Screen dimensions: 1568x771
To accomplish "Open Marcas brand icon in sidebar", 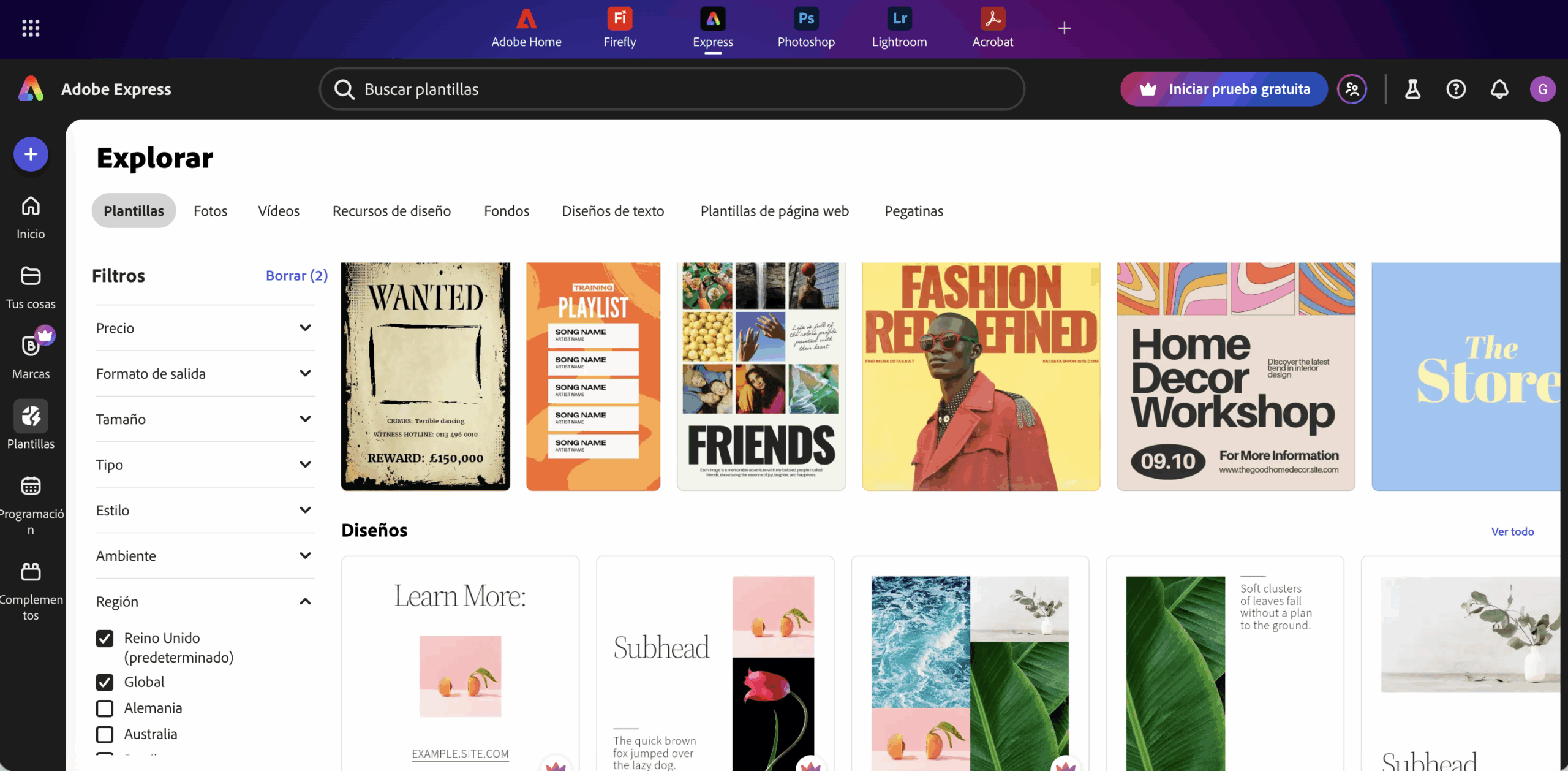I will click(x=31, y=346).
